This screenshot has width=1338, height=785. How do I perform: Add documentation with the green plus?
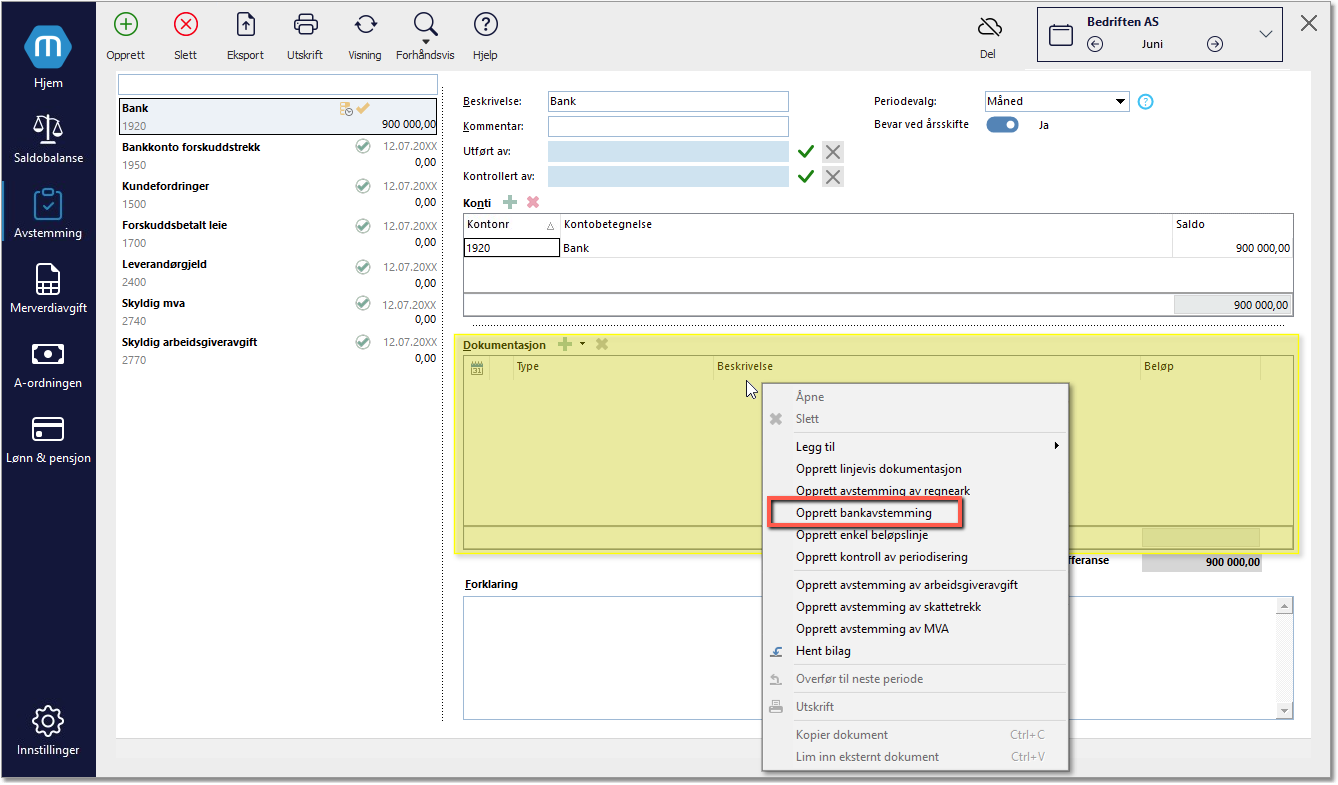tap(565, 344)
